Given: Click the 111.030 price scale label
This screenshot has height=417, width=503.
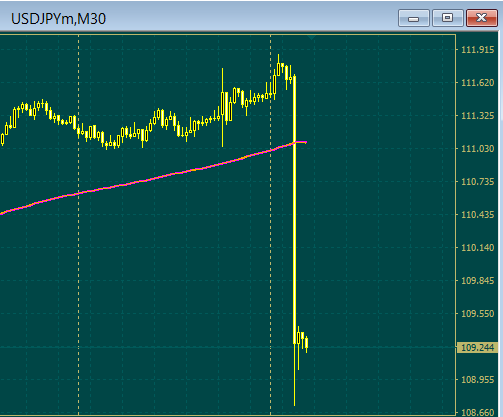Looking at the screenshot, I should 477,149.
